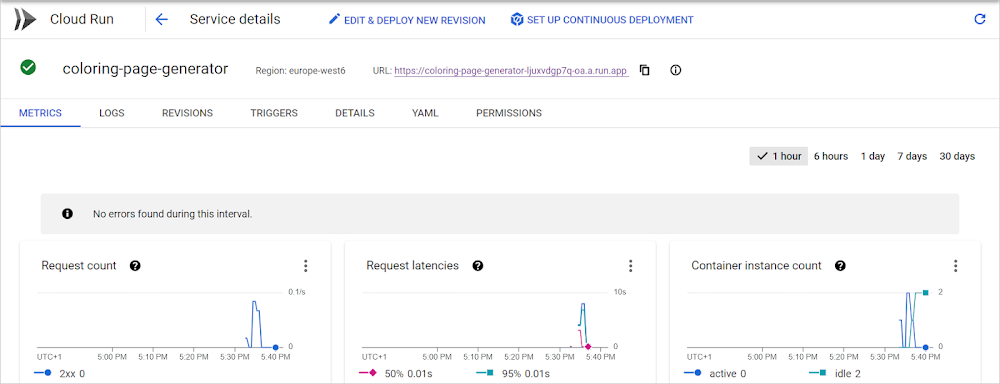Open the Permissions tab
This screenshot has height=384, width=1000.
(x=509, y=113)
